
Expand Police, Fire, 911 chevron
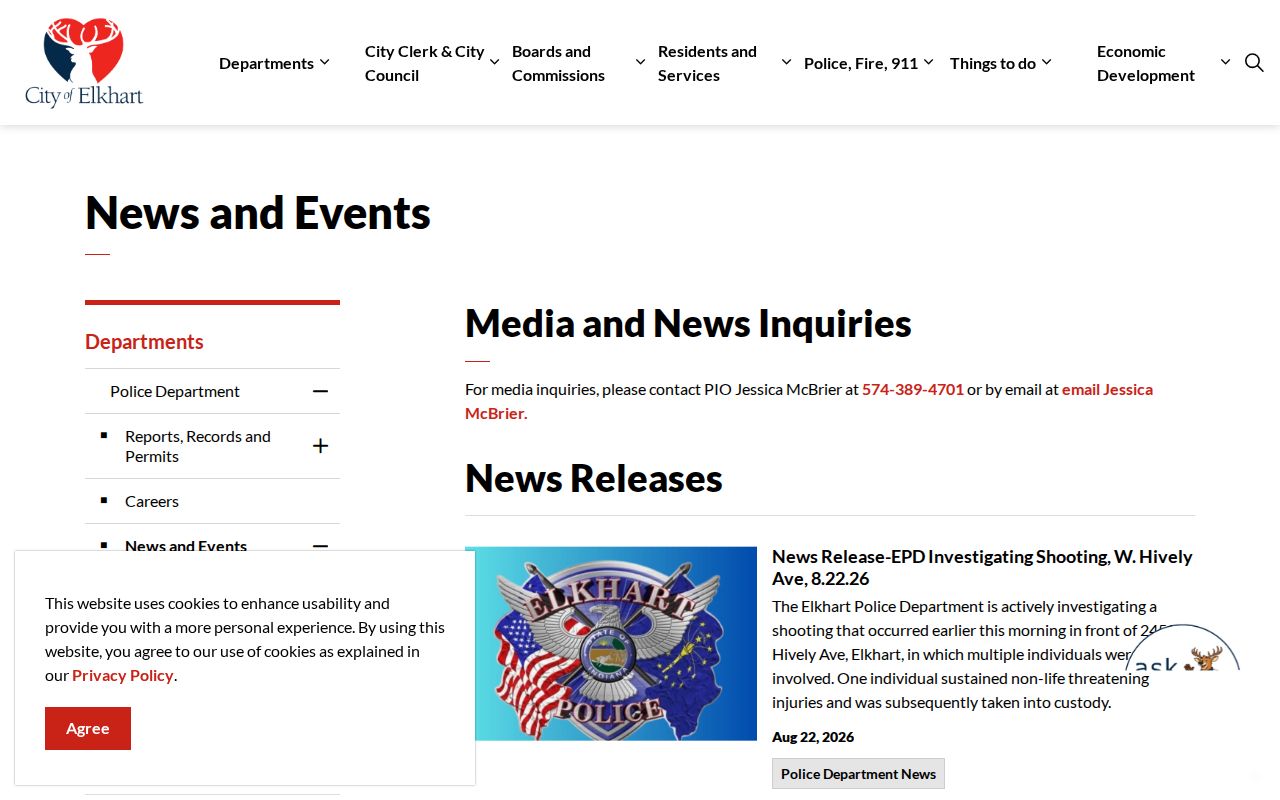[x=928, y=62]
